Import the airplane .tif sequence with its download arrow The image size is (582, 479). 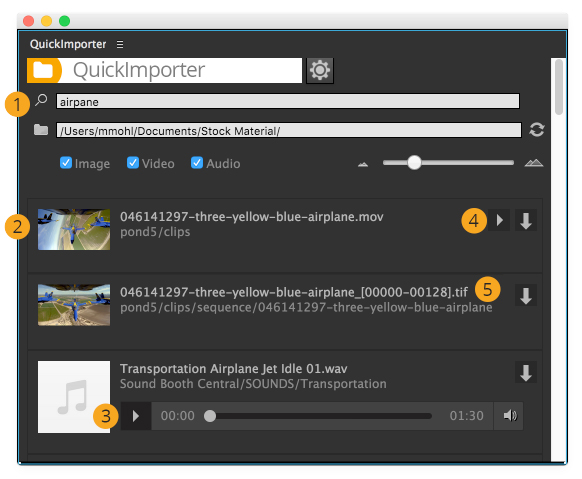point(526,295)
